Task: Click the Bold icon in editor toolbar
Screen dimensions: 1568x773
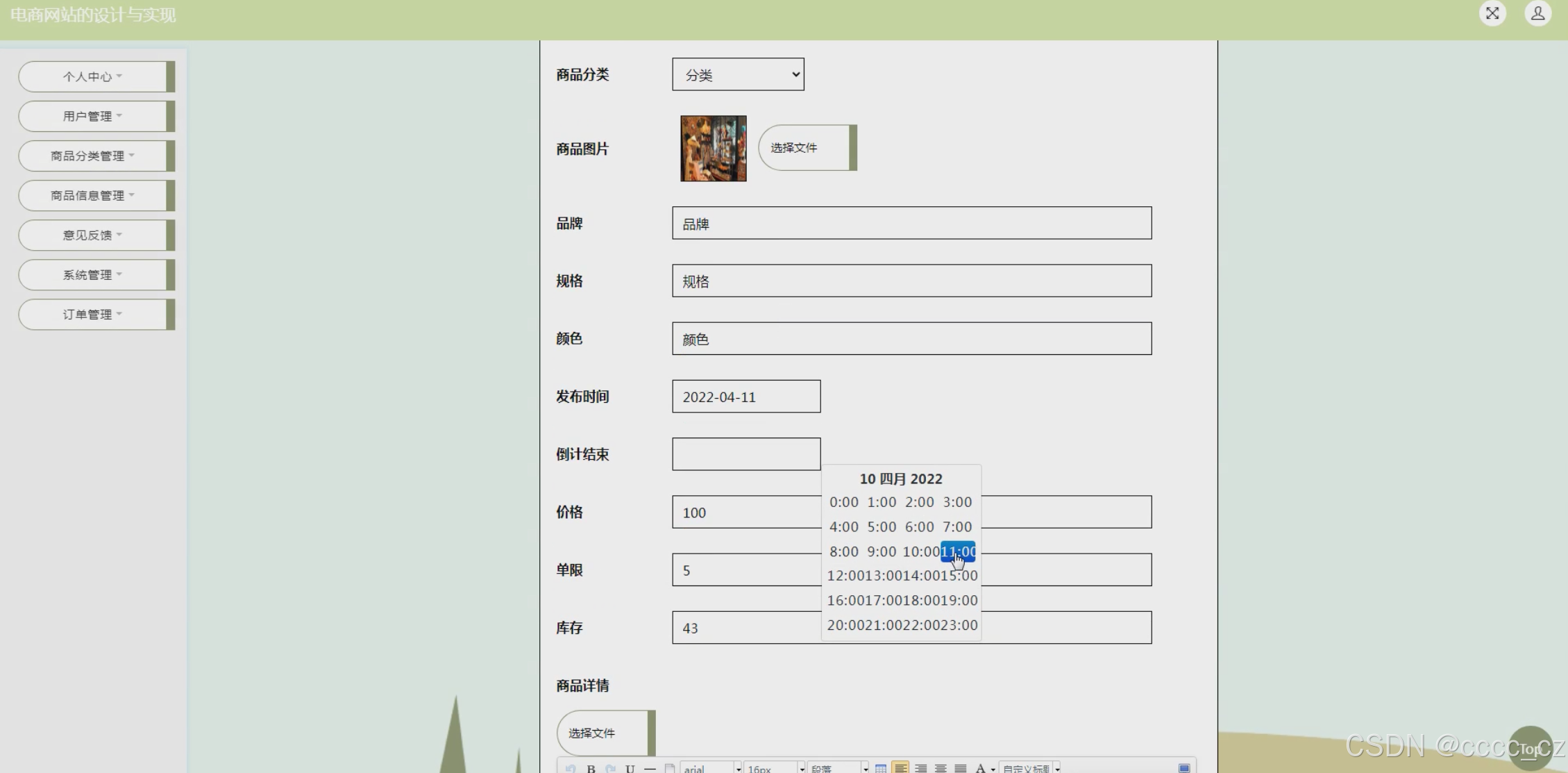Action: (x=591, y=768)
